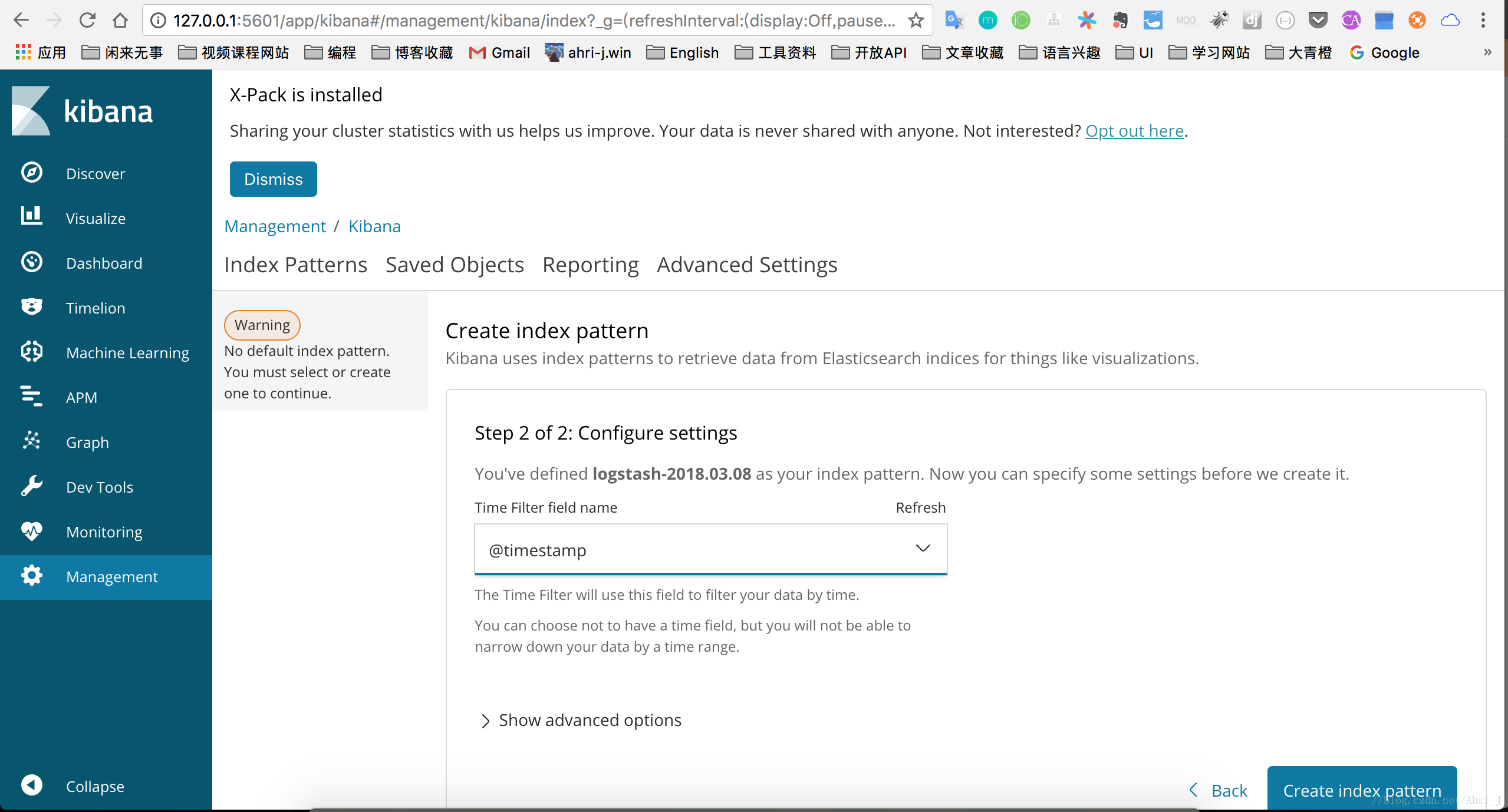Open the apps grid bookmark
The image size is (1508, 812).
40,52
